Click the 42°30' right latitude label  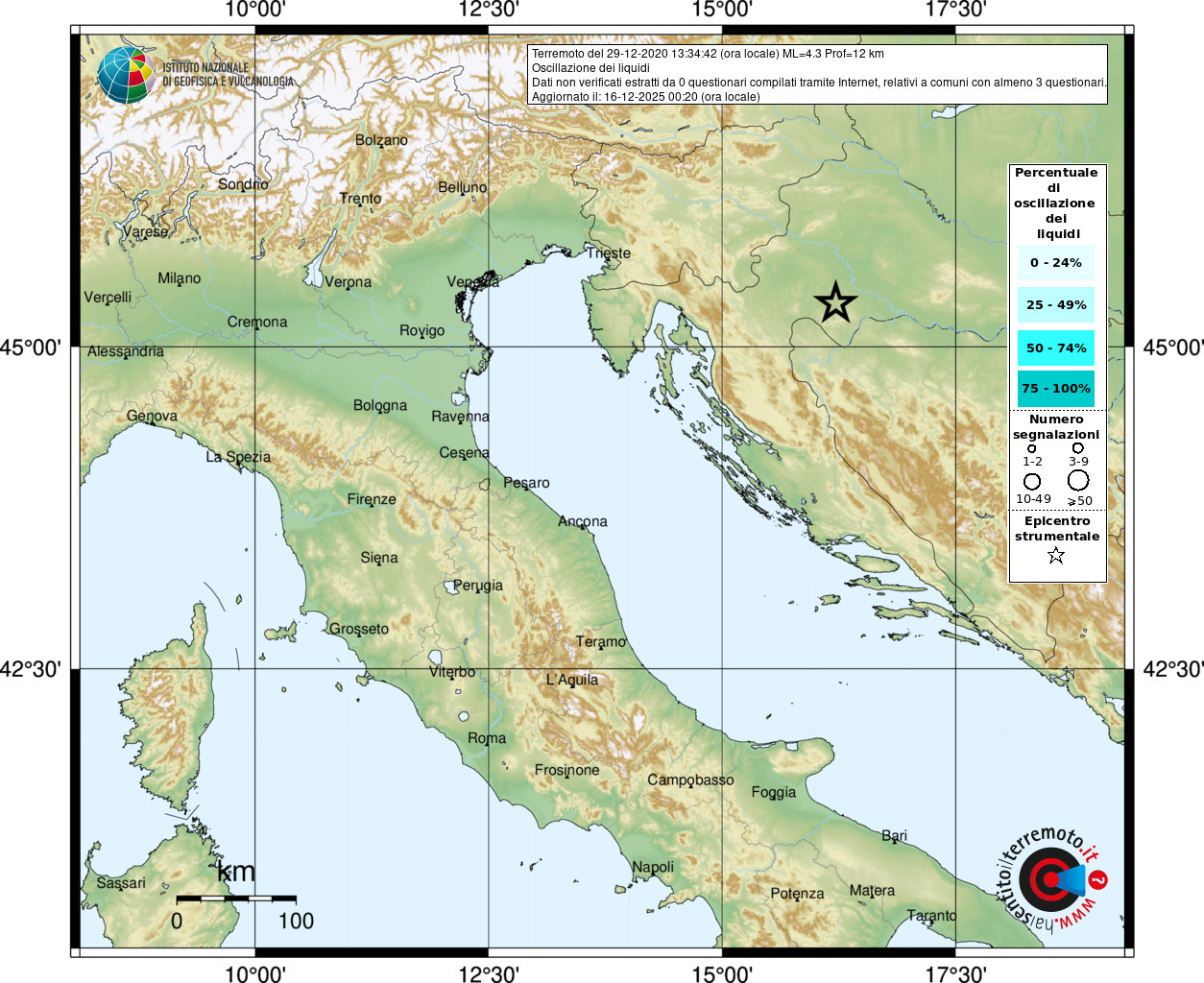coord(1173,669)
